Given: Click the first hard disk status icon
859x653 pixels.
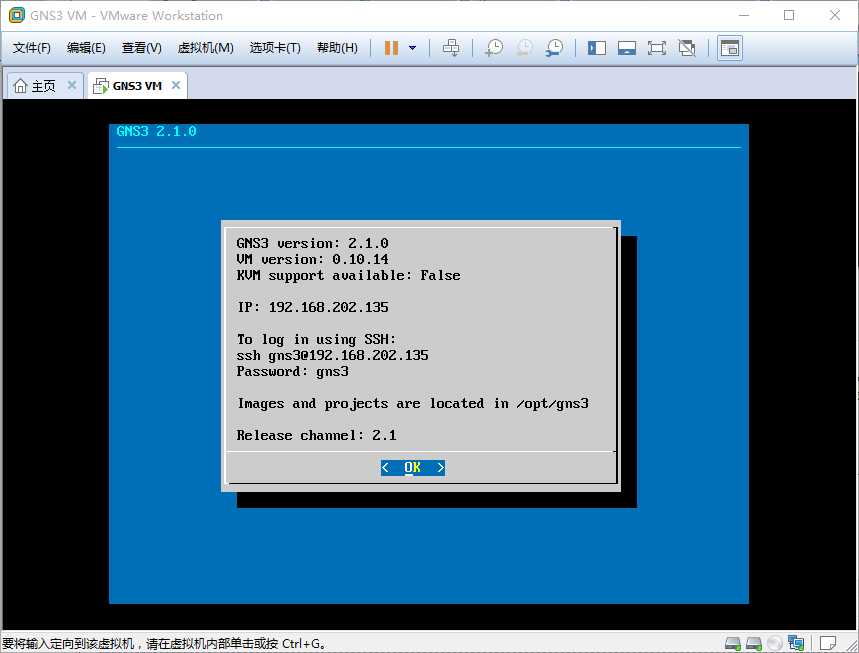Looking at the screenshot, I should (x=732, y=643).
